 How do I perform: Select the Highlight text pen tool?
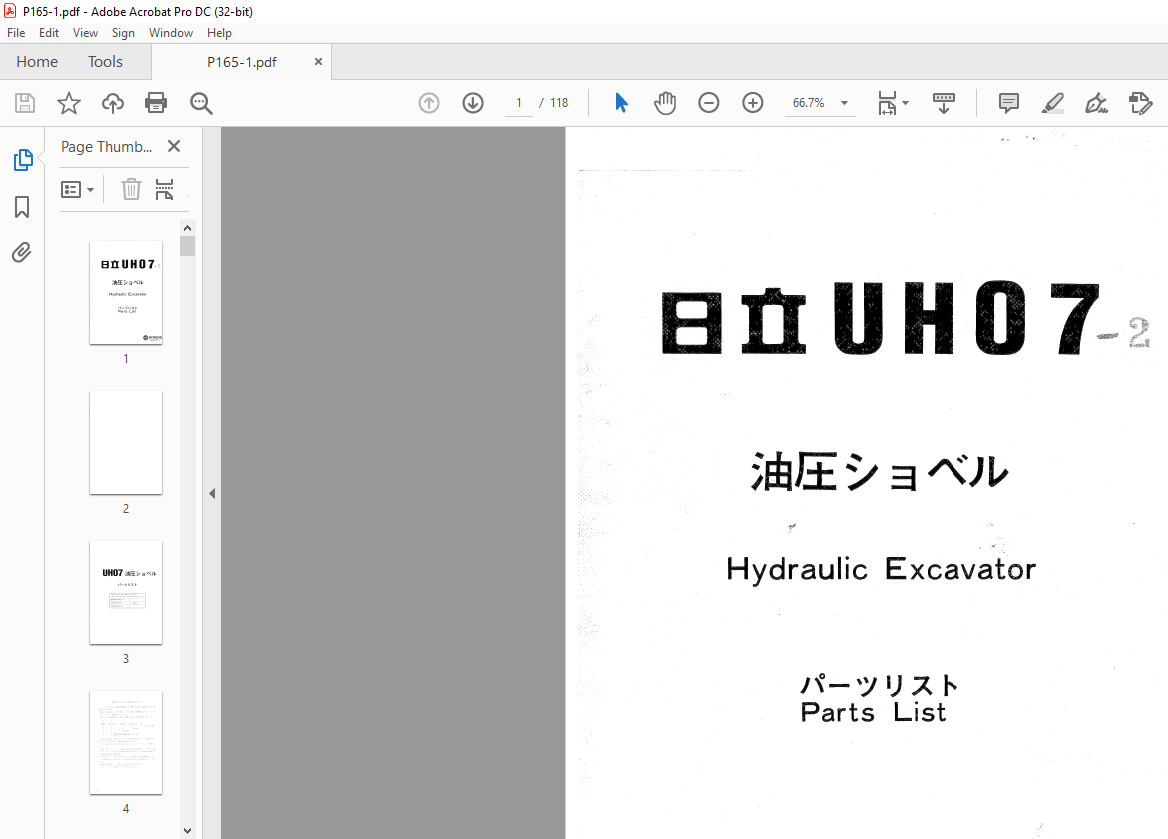click(x=1053, y=103)
